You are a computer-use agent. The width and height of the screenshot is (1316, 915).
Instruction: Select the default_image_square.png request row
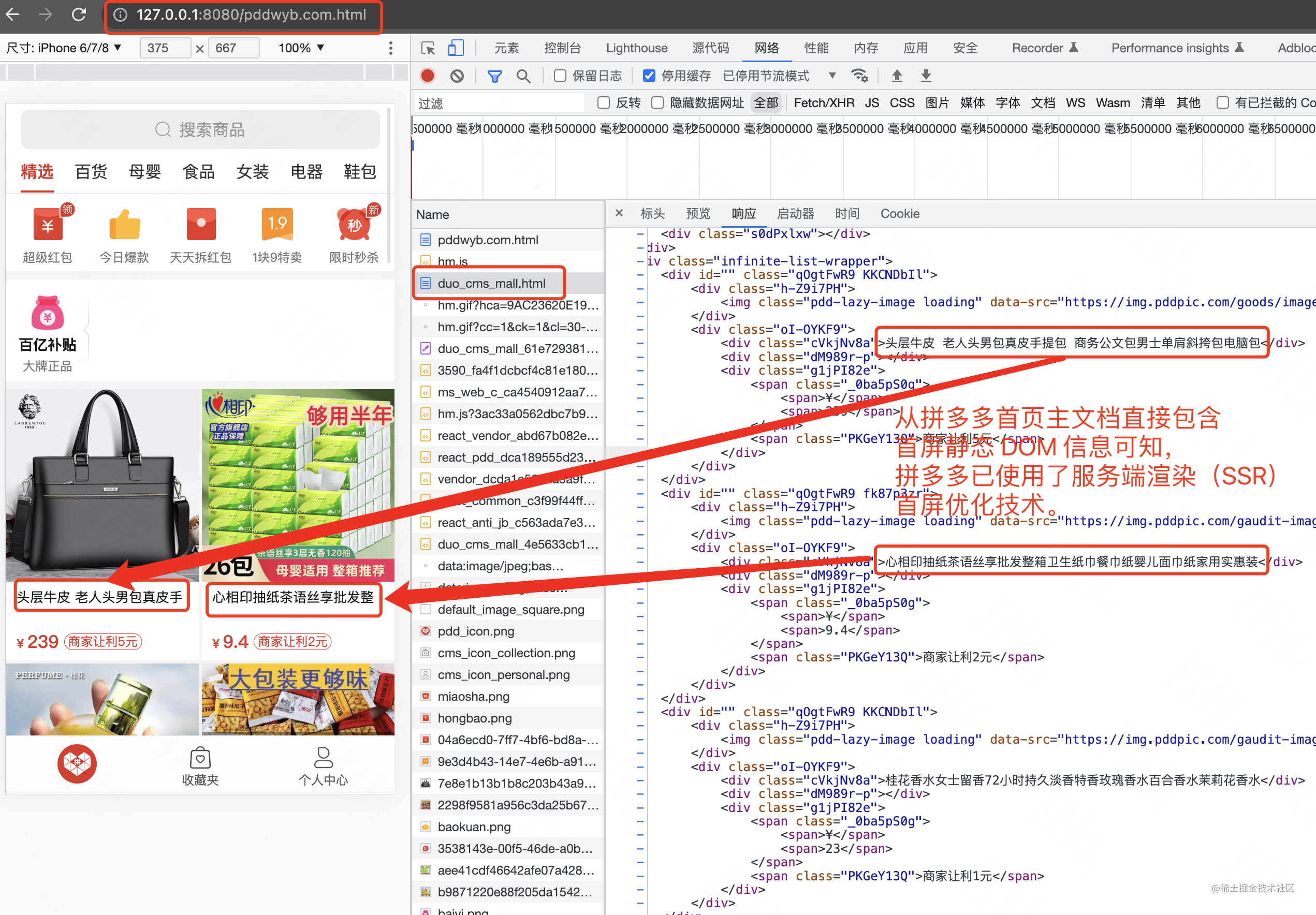[508, 609]
